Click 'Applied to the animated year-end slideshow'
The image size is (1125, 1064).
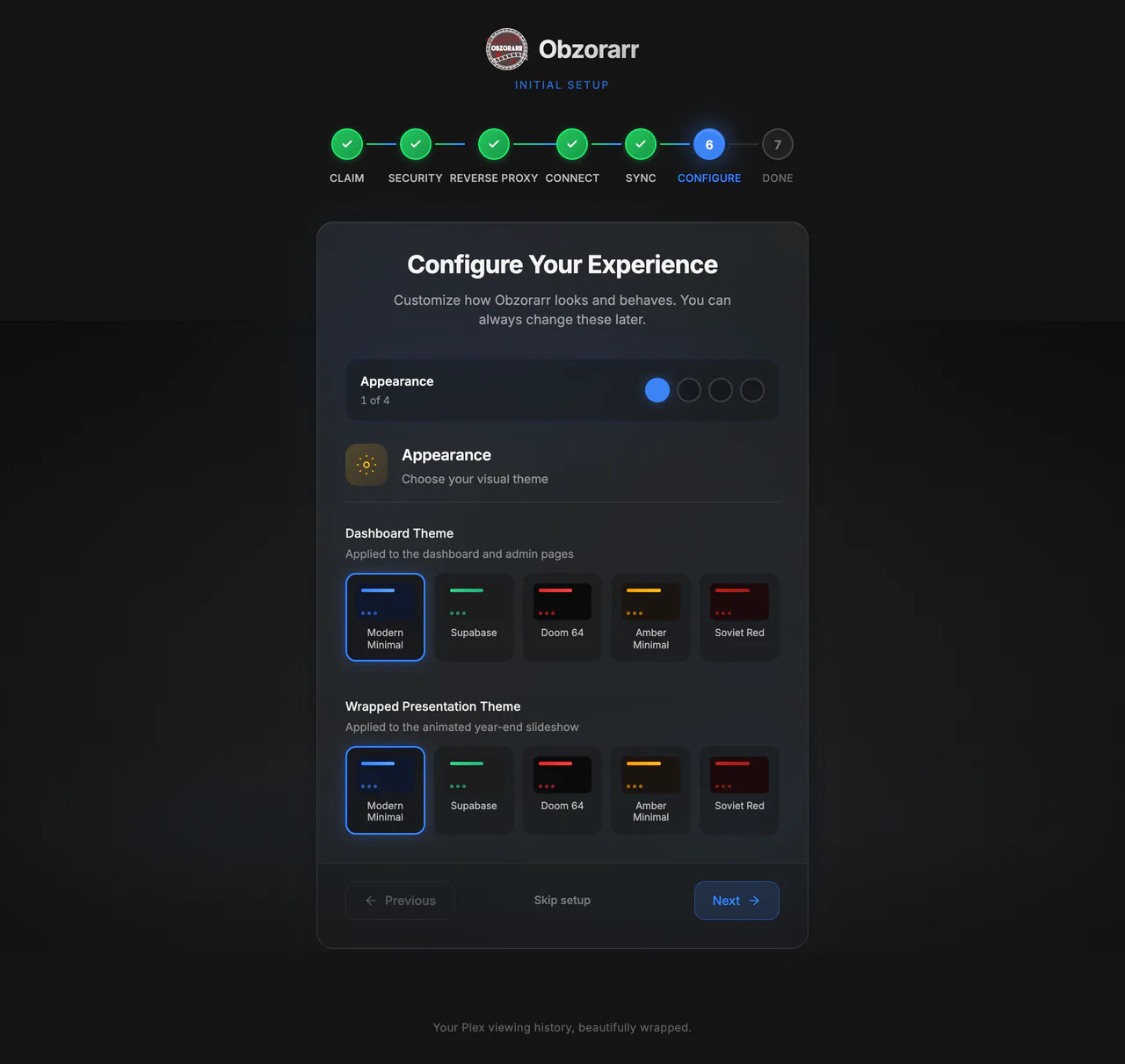[462, 727]
